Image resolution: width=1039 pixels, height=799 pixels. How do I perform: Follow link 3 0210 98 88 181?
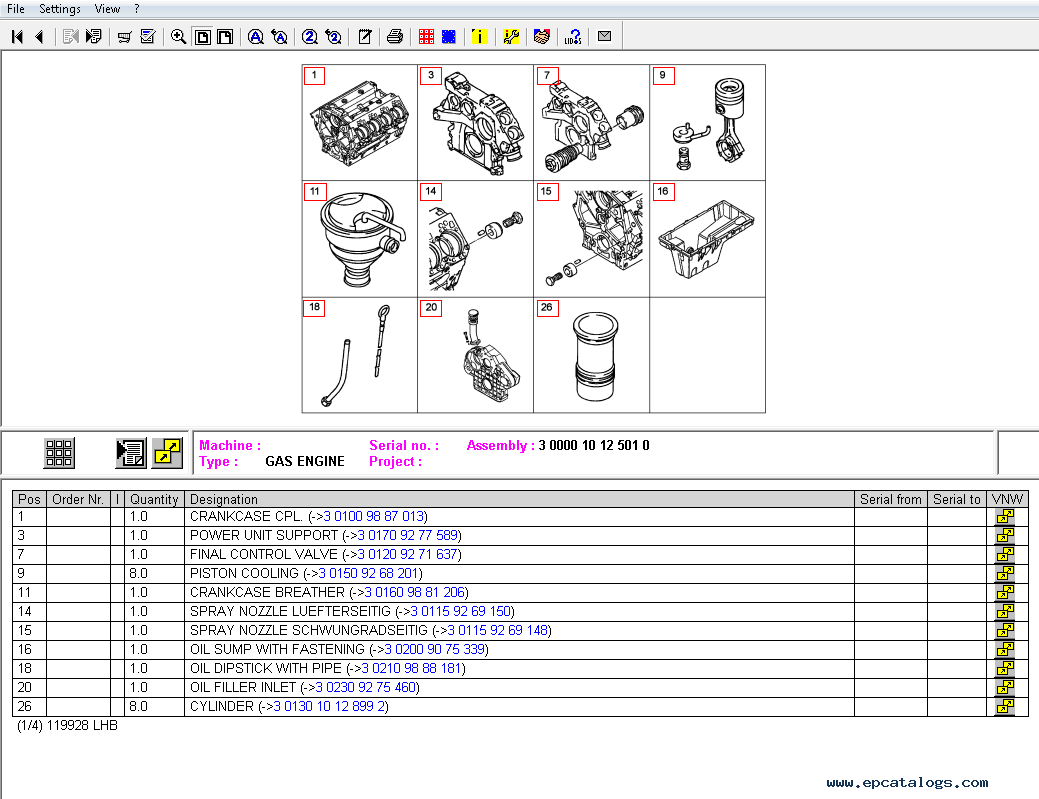pos(411,668)
